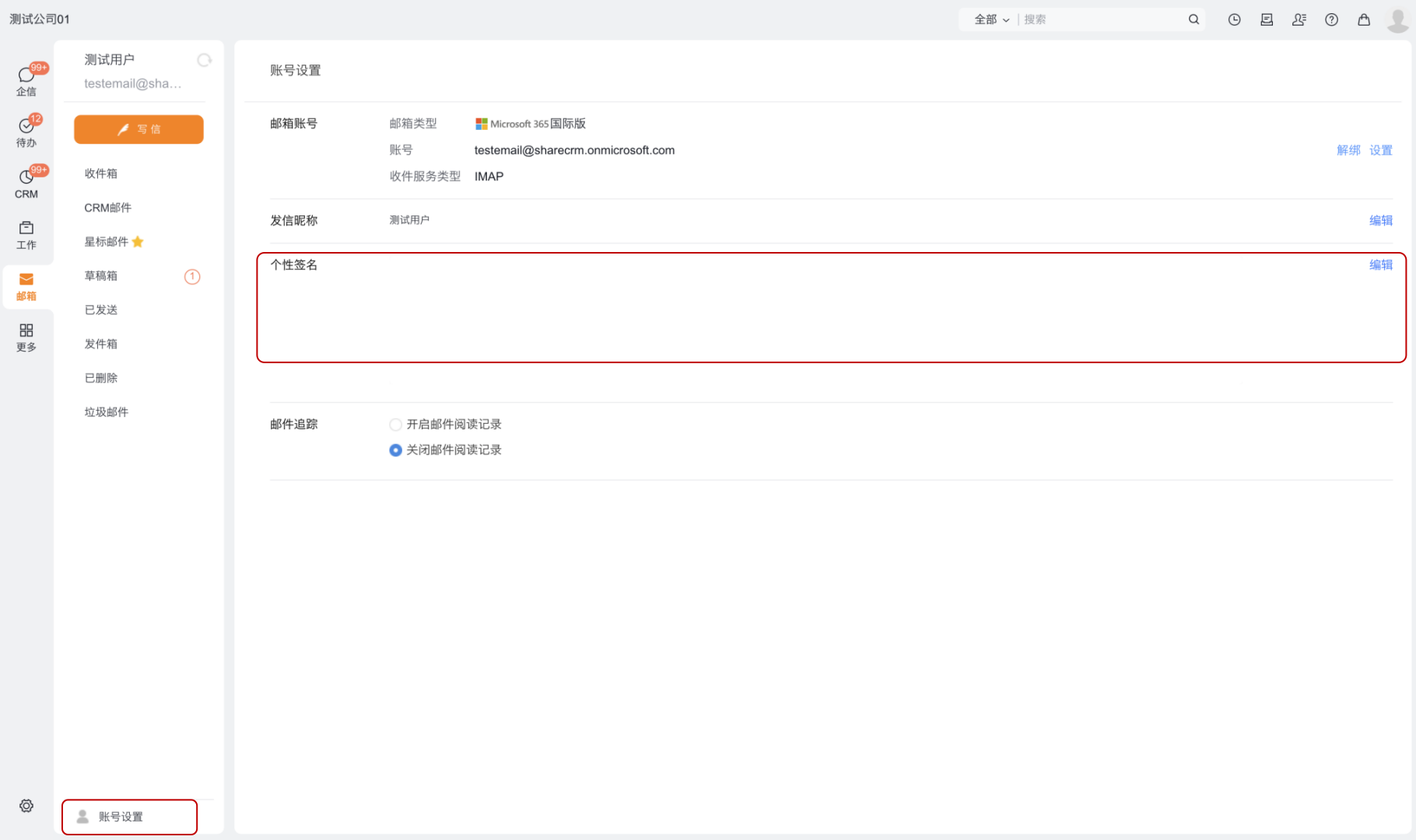Screen dimensions: 1416x840
Task: Open 账号设置 at sidebar bottom
Action: pyautogui.click(x=129, y=817)
